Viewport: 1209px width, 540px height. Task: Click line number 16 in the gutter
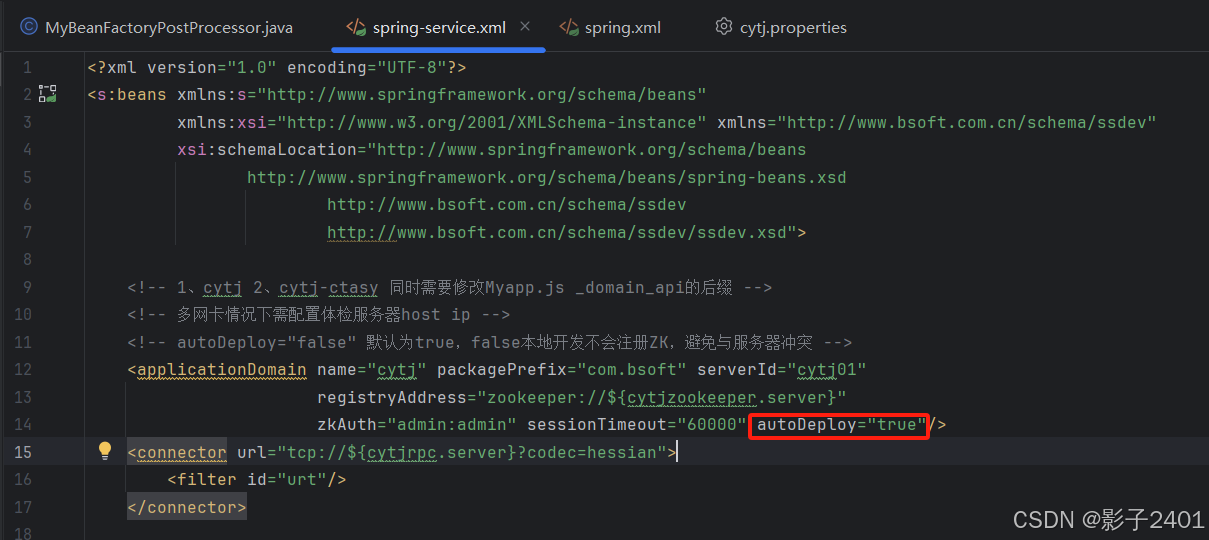click(x=23, y=480)
